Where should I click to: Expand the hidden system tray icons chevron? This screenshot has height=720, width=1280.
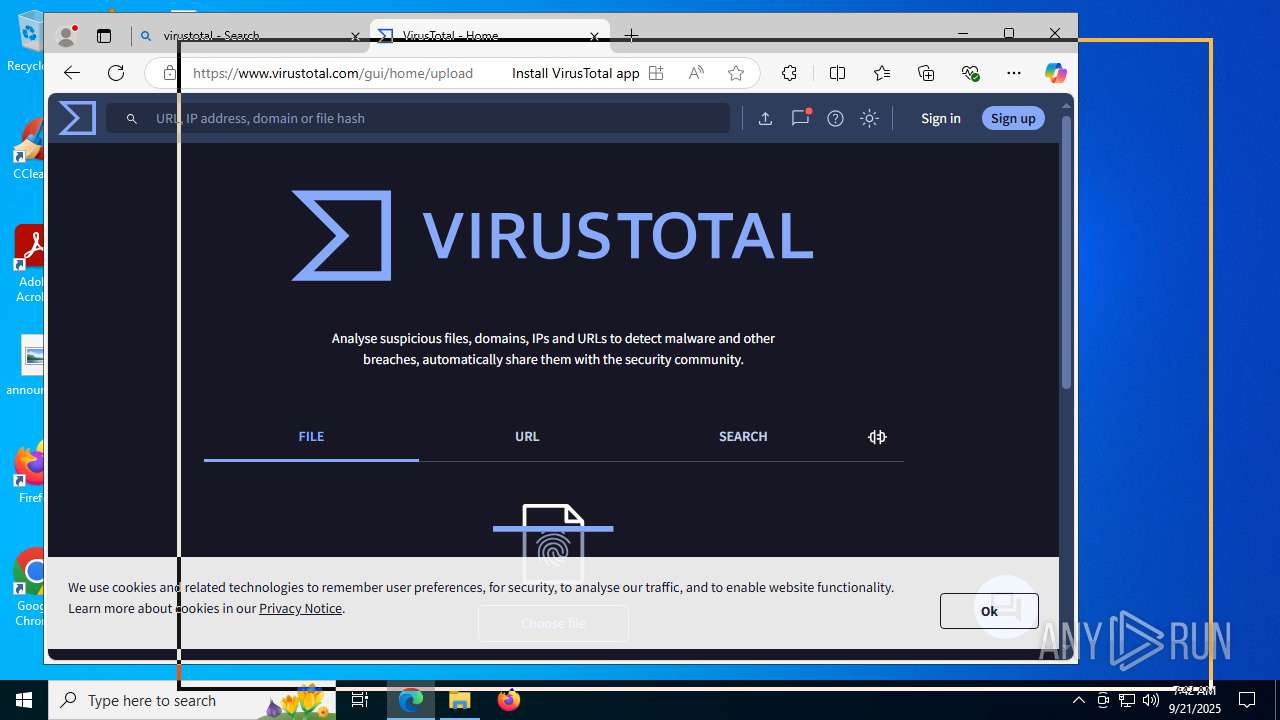[1078, 700]
